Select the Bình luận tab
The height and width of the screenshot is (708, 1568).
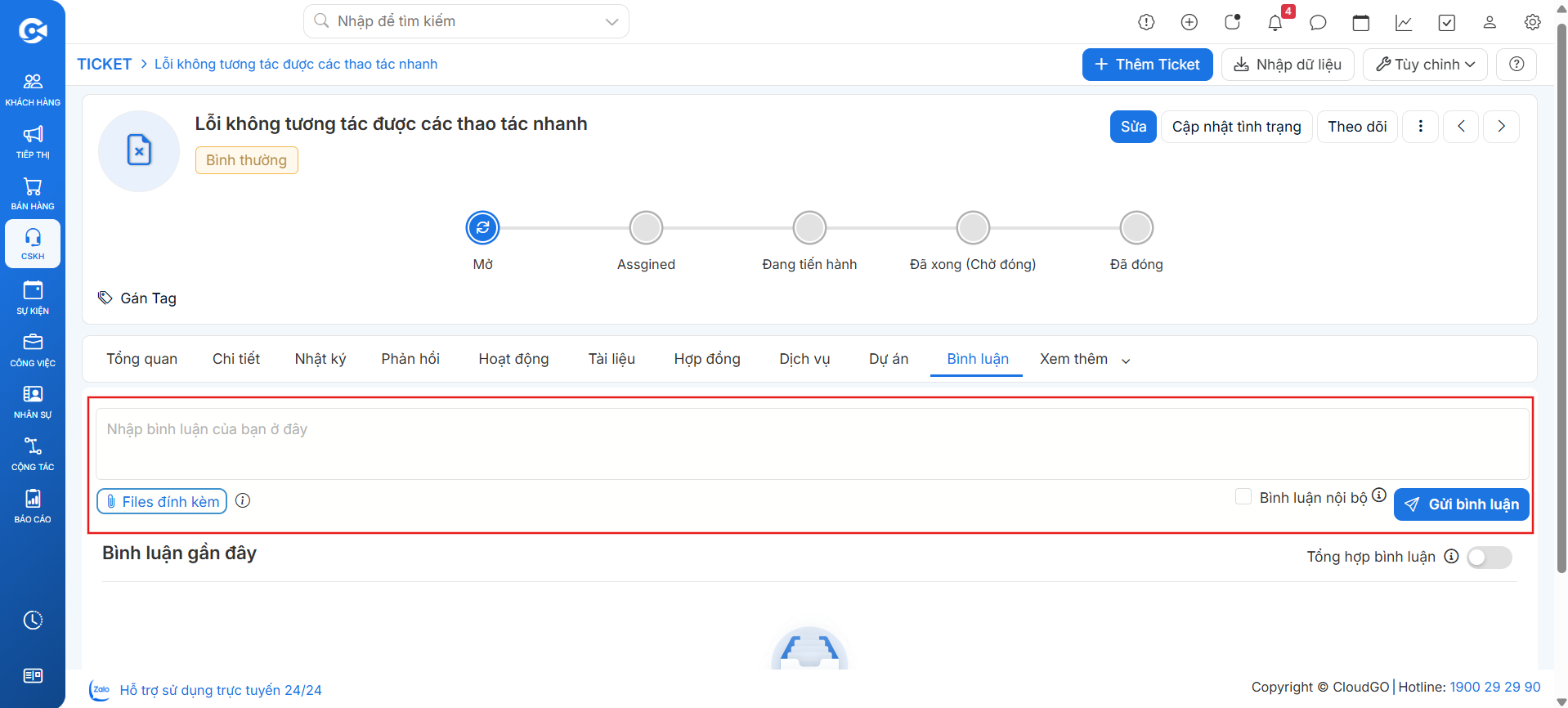(x=978, y=359)
